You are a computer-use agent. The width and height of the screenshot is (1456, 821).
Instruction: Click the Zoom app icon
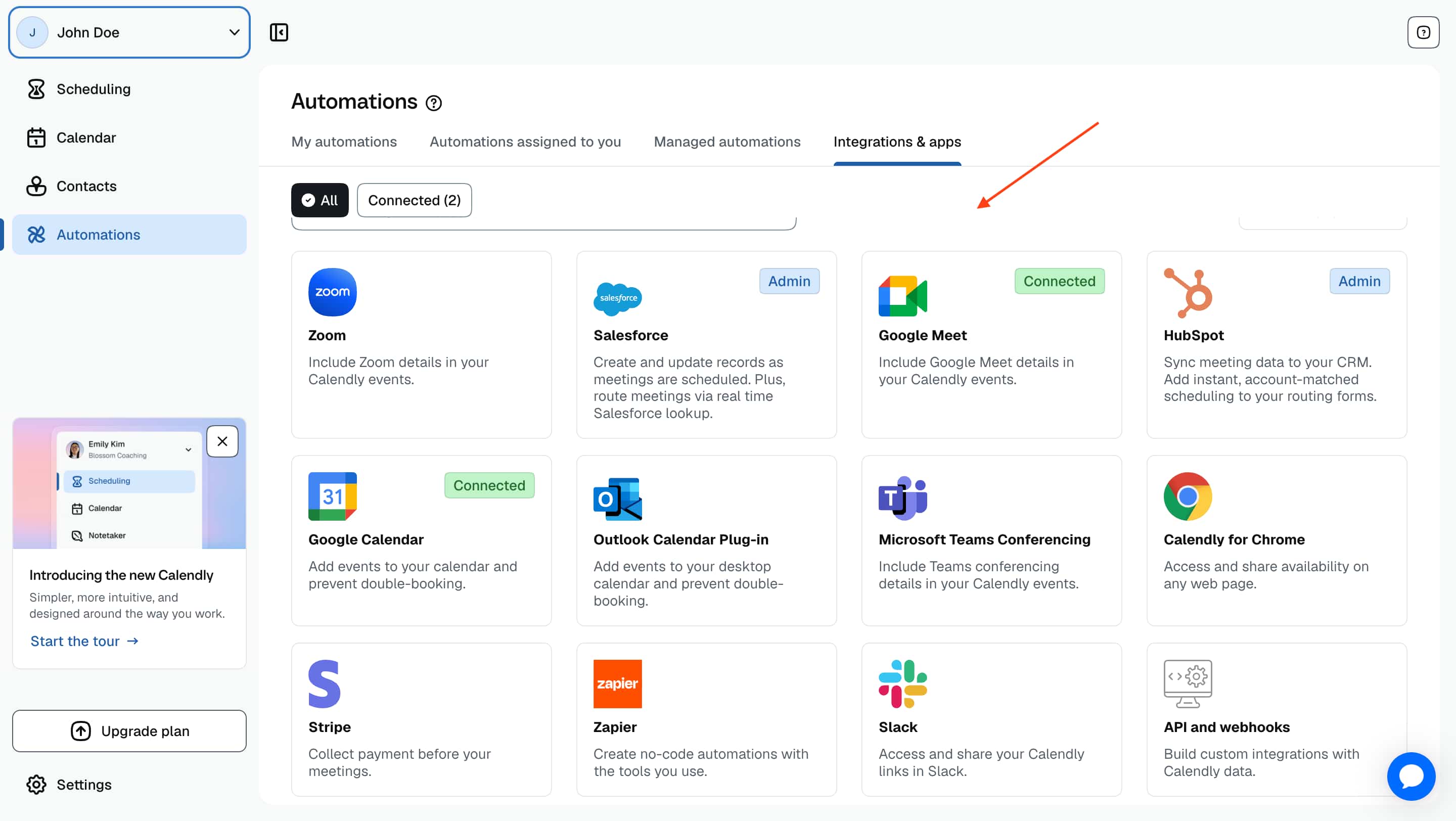pyautogui.click(x=332, y=292)
